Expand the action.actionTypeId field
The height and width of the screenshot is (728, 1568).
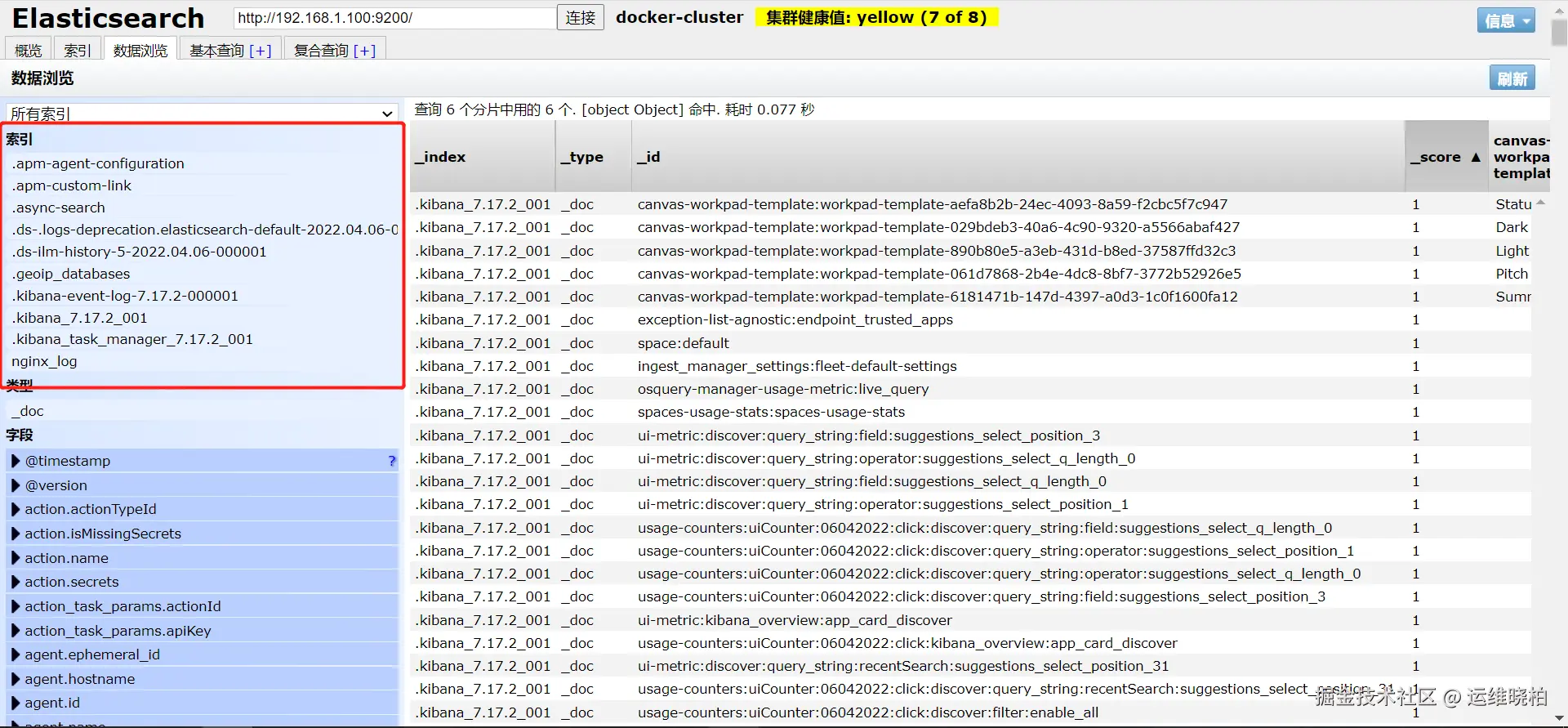tap(16, 509)
